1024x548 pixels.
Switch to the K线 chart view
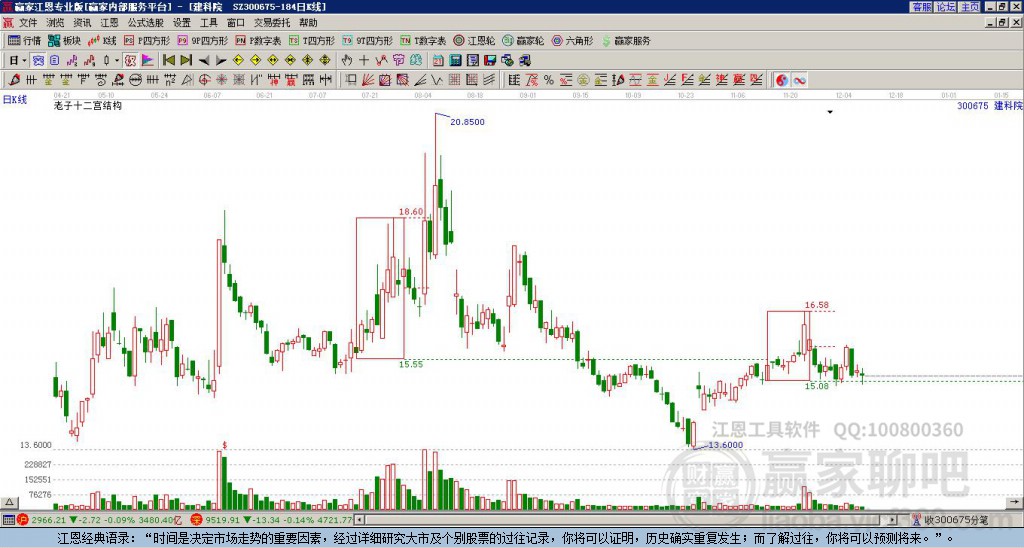(102, 40)
